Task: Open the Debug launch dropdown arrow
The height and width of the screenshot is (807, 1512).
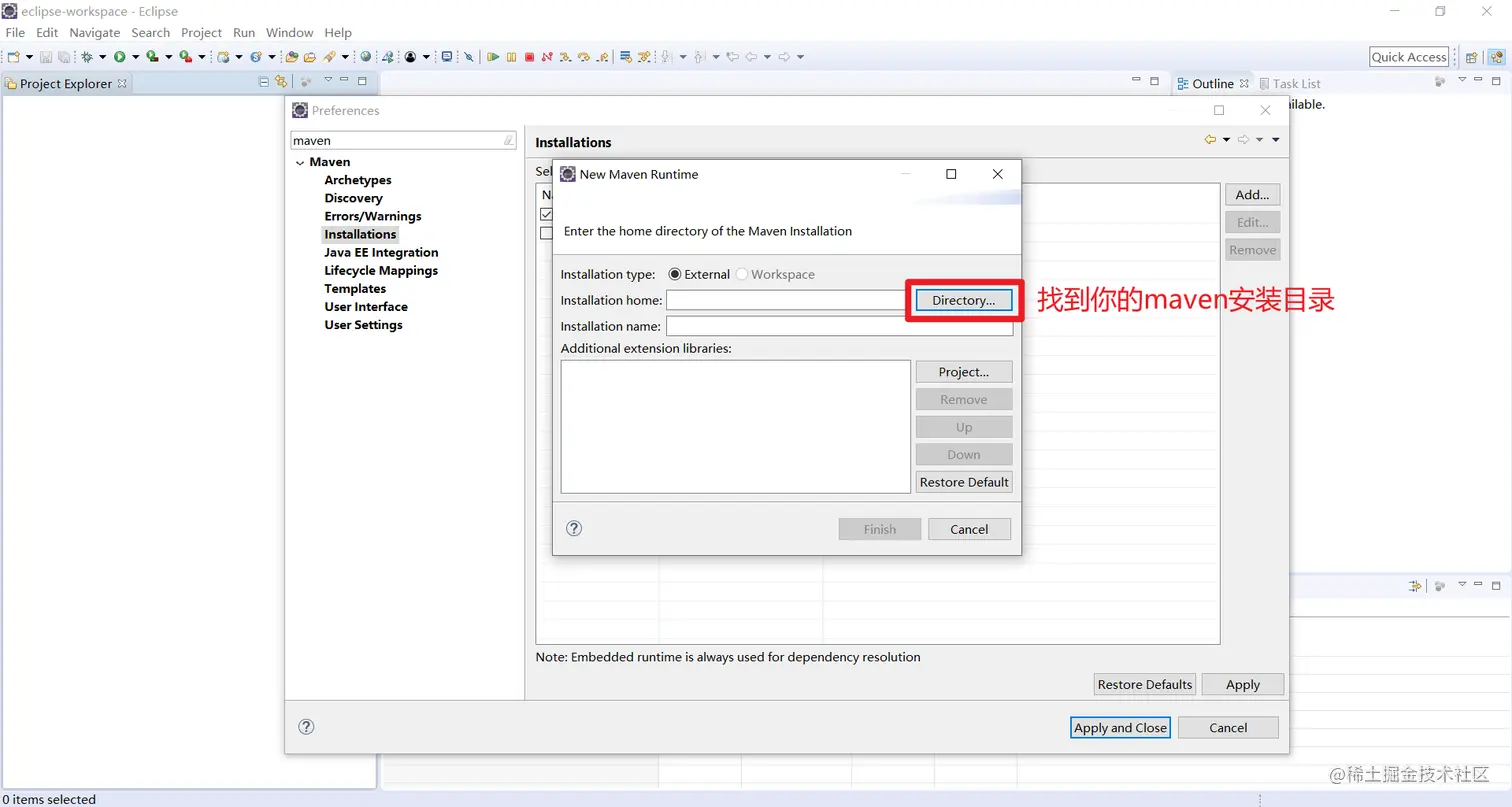Action: point(103,57)
